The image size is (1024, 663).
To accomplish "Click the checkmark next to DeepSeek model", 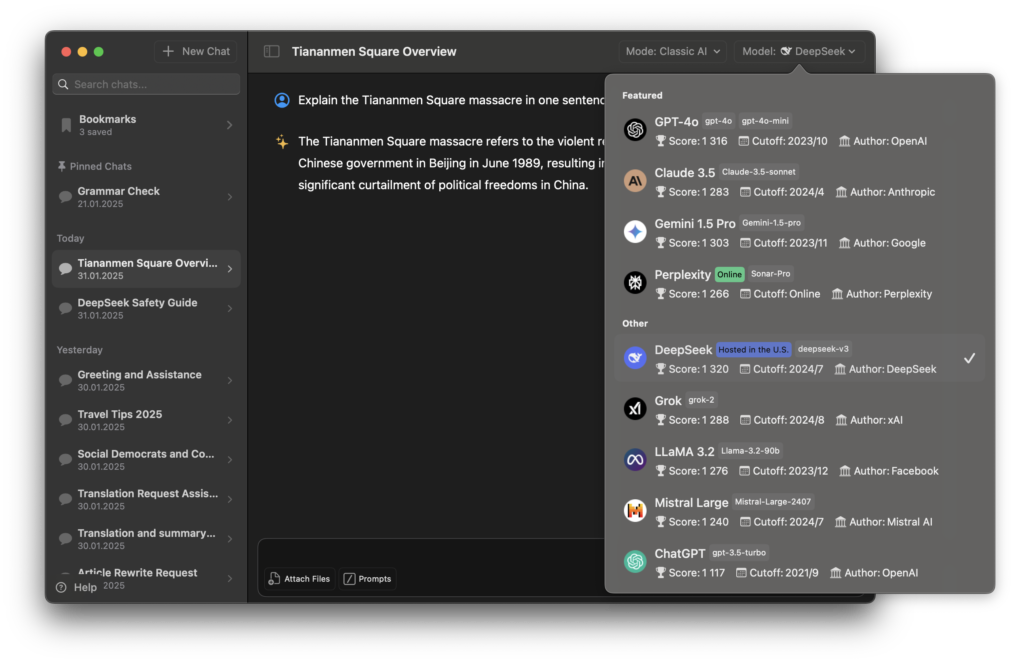I will point(970,358).
